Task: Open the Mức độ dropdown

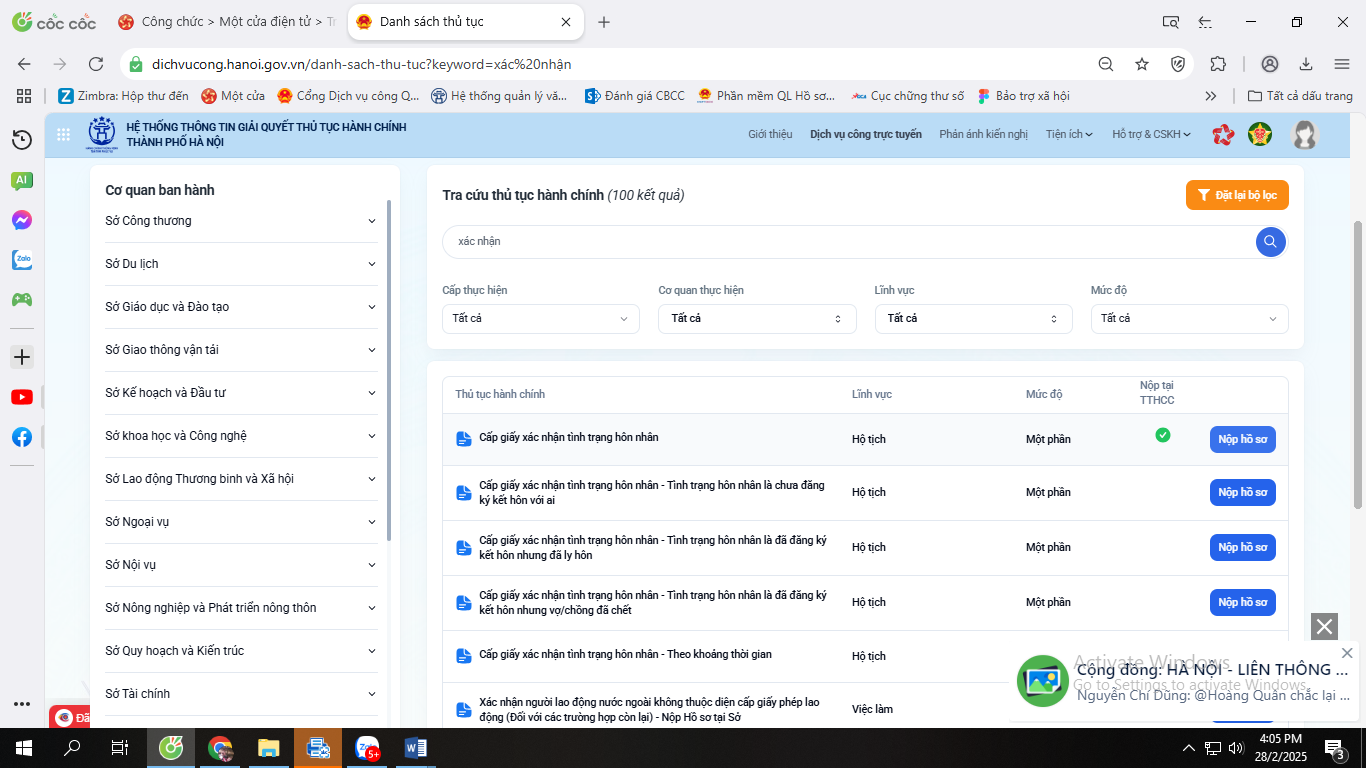Action: pyautogui.click(x=1190, y=318)
